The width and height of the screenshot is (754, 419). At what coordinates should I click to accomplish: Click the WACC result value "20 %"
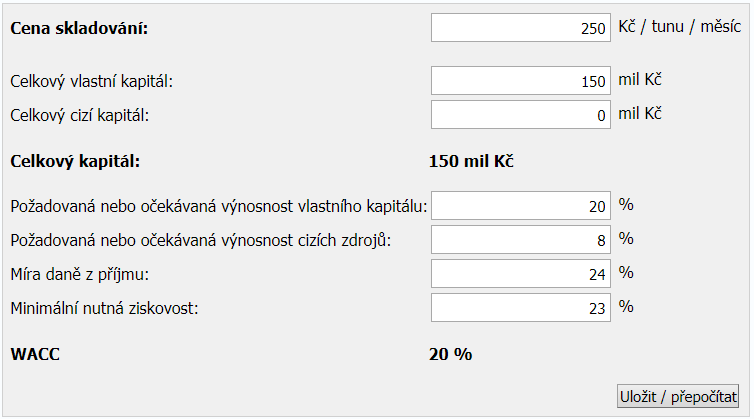pos(450,353)
